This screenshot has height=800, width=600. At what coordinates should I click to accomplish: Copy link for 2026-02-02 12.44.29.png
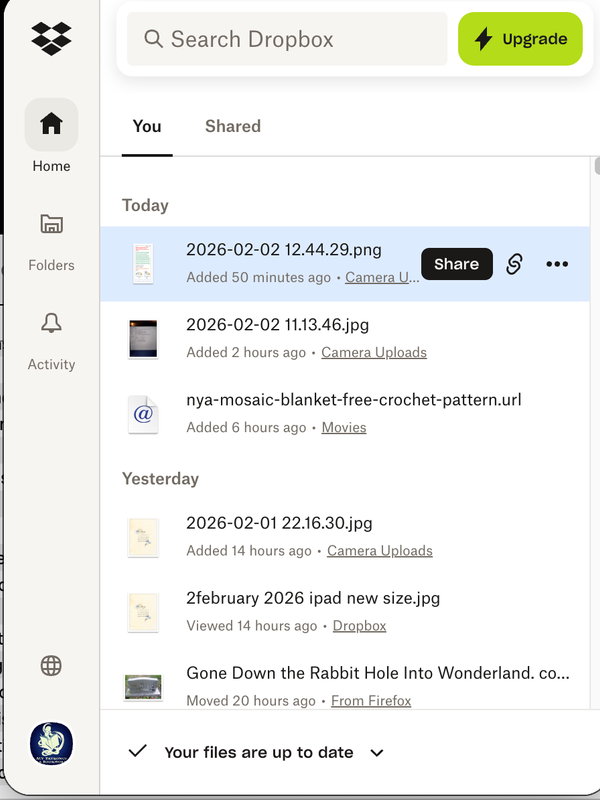(x=514, y=264)
